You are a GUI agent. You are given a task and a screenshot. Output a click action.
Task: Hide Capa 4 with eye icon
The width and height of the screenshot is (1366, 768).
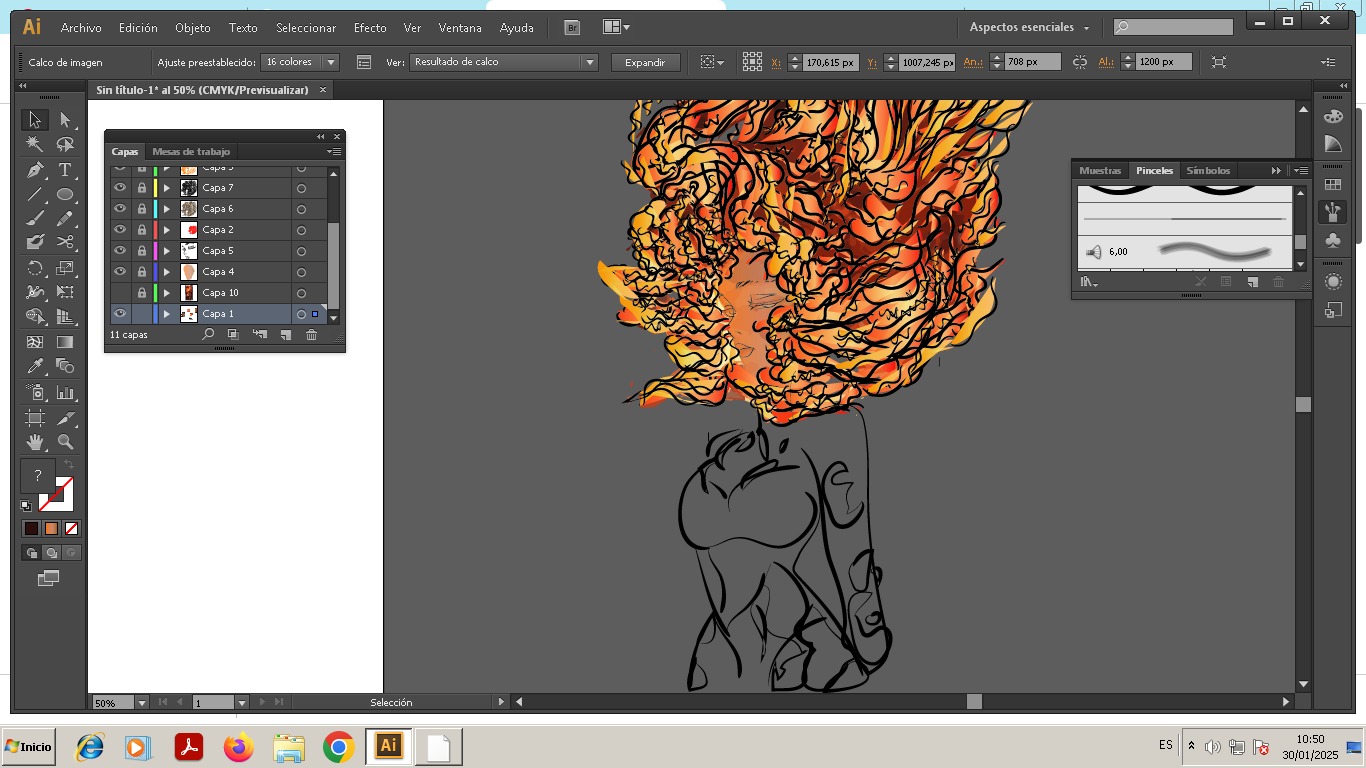[x=120, y=272]
